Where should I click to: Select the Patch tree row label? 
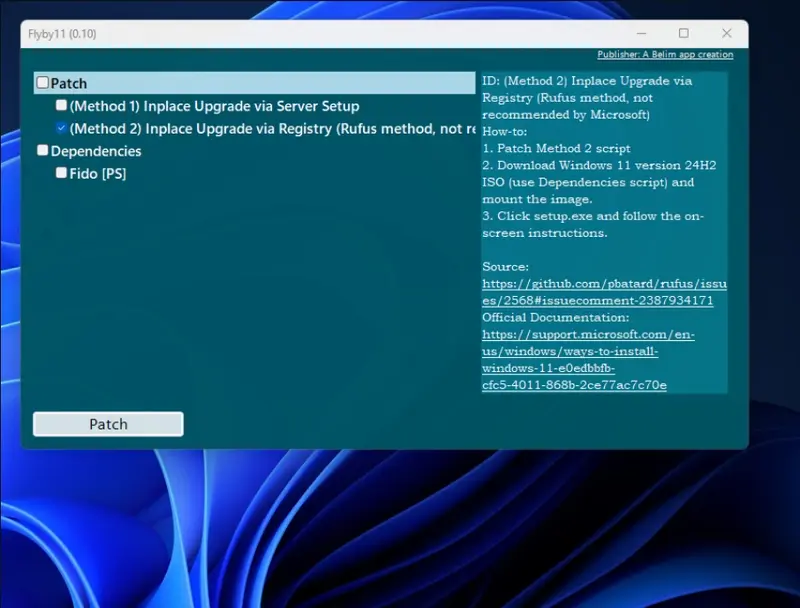69,83
